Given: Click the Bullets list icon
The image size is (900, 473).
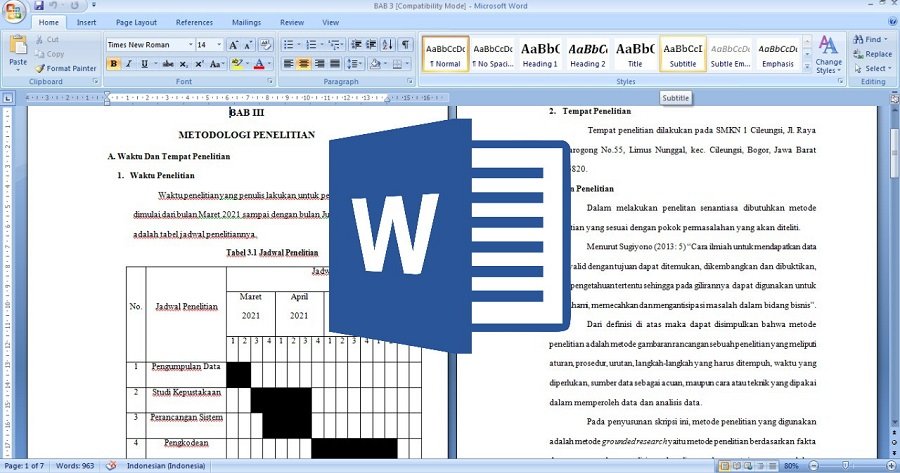Looking at the screenshot, I should [289, 45].
